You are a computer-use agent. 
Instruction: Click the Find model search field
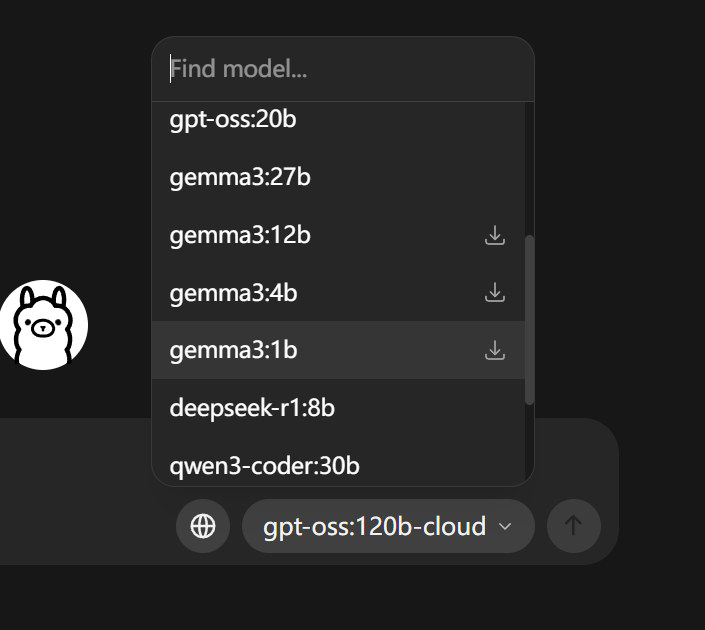coord(343,69)
